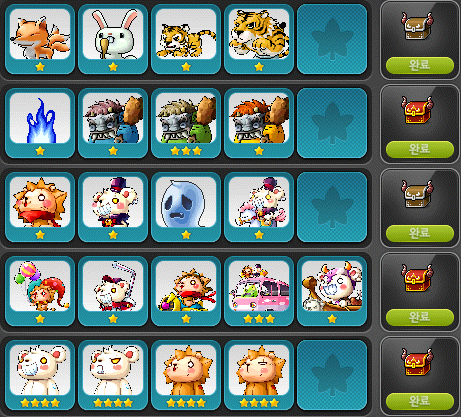Open the brown treasure chest in top row
This screenshot has width=461, height=417.
pyautogui.click(x=417, y=26)
